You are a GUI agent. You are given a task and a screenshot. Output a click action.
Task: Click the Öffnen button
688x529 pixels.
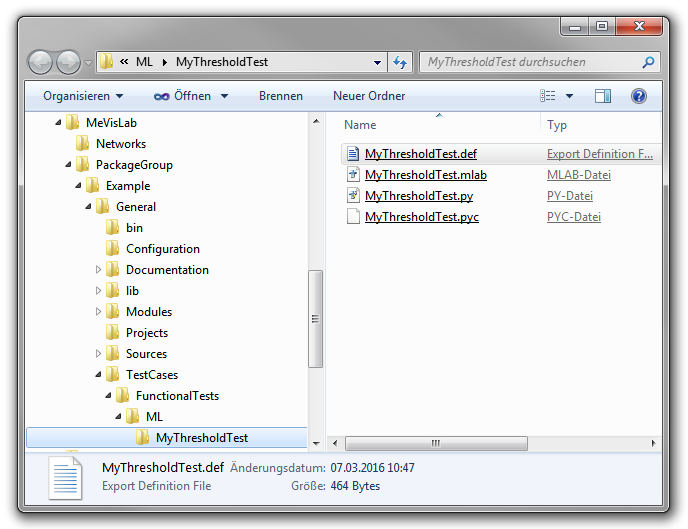coord(183,96)
